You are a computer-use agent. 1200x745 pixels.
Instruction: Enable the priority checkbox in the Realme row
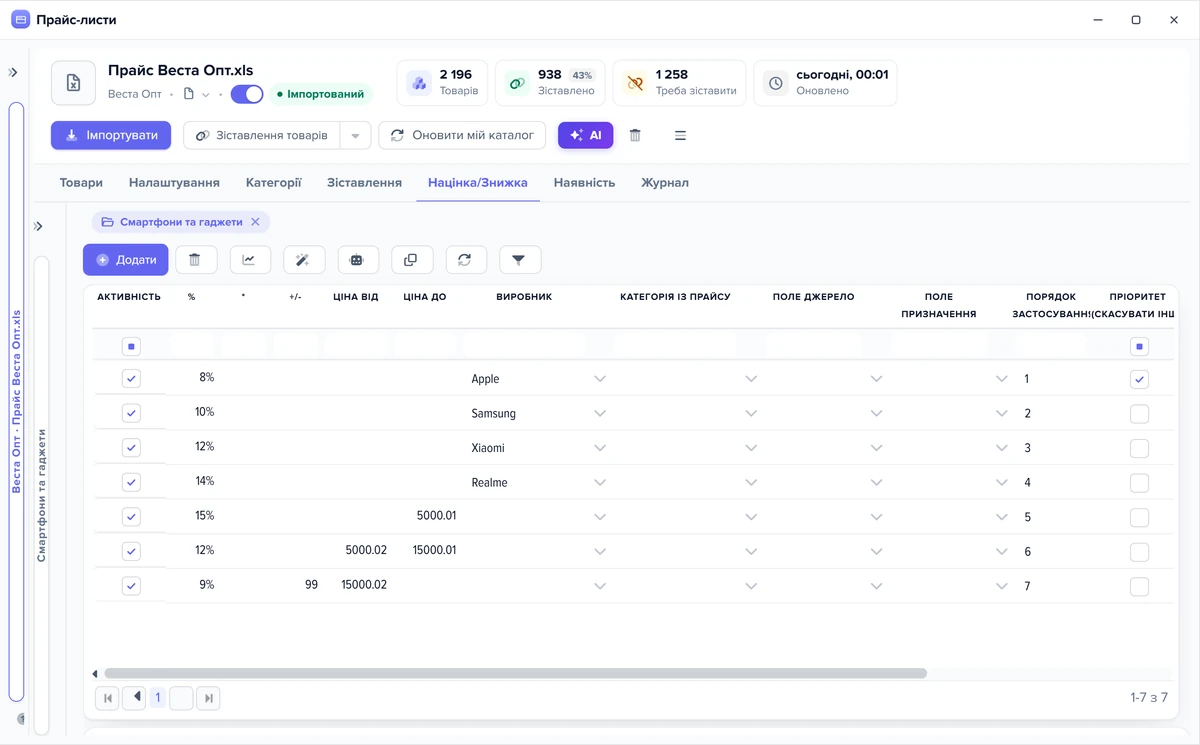click(x=1139, y=483)
